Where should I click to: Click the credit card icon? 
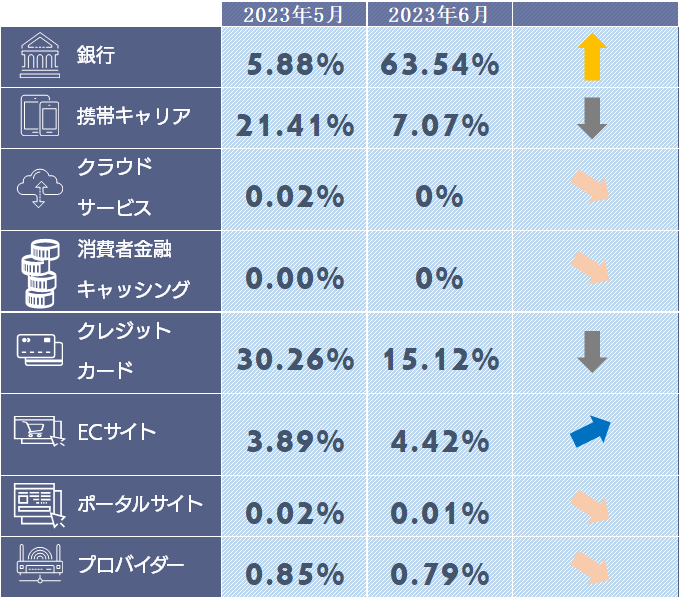[x=40, y=349]
